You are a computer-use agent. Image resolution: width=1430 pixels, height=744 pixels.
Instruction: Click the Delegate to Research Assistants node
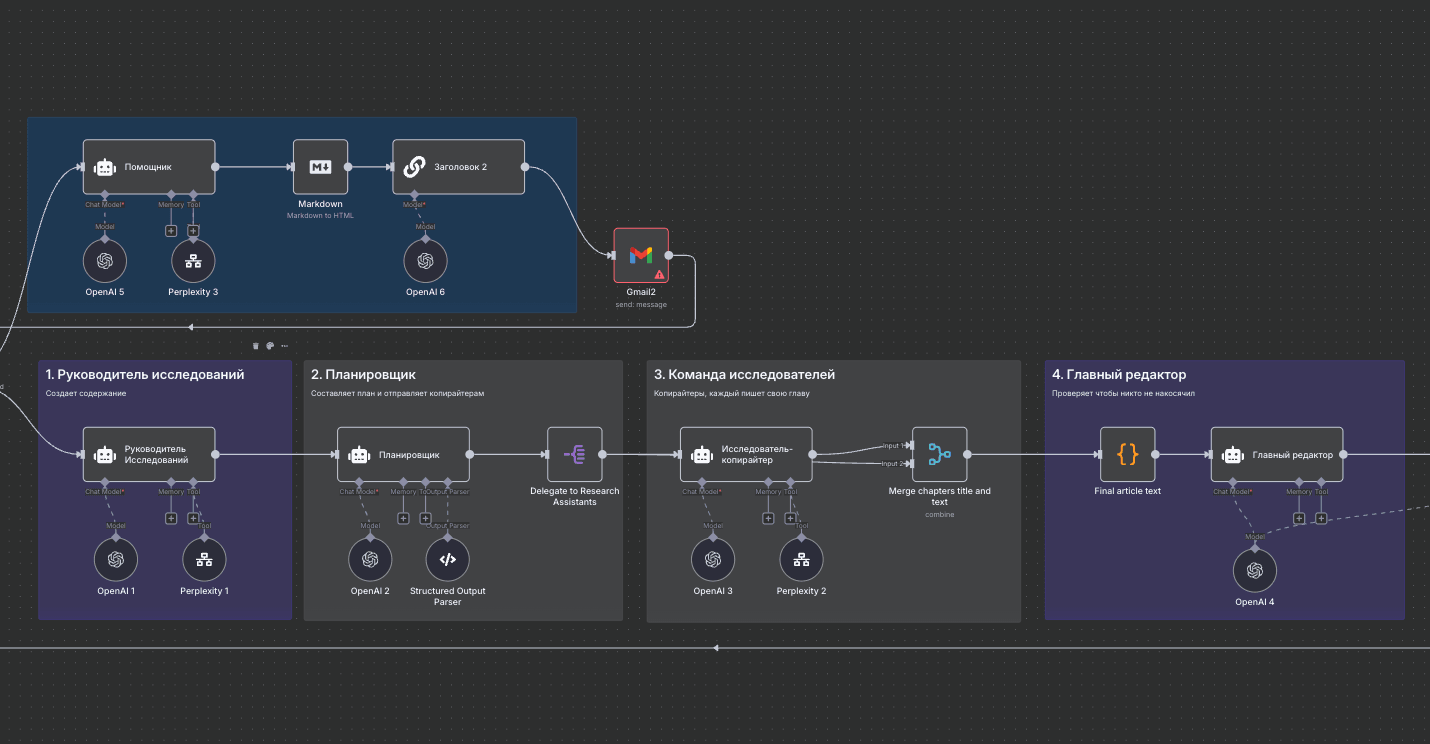click(x=575, y=454)
